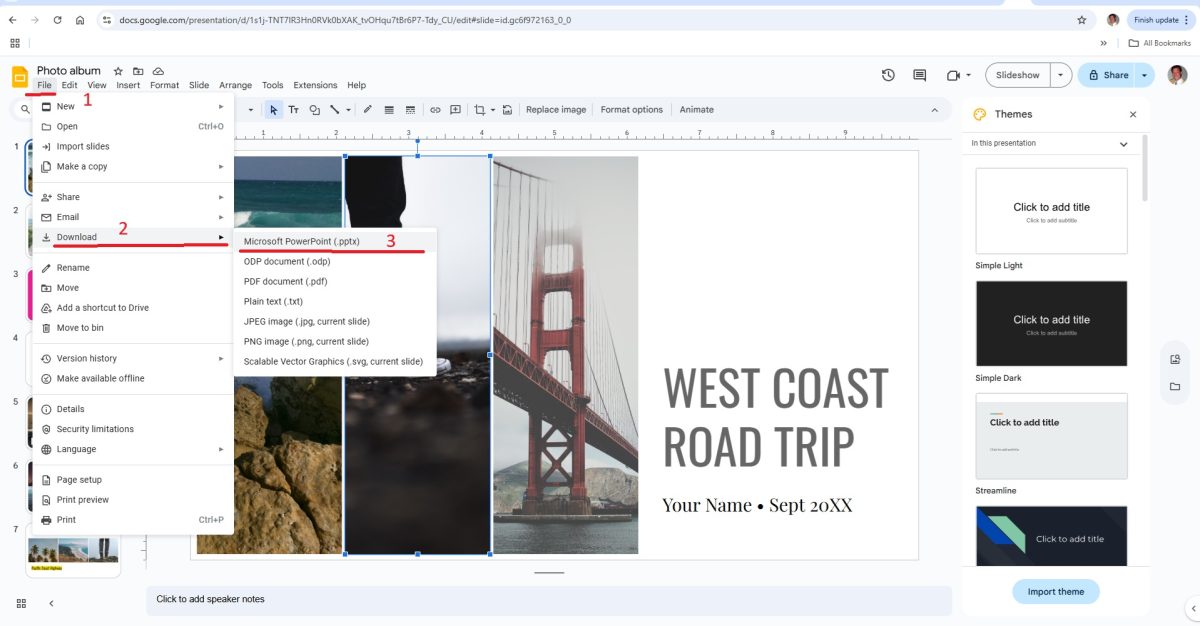Star the Photo album presentation
This screenshot has width=1200, height=626.
(117, 70)
